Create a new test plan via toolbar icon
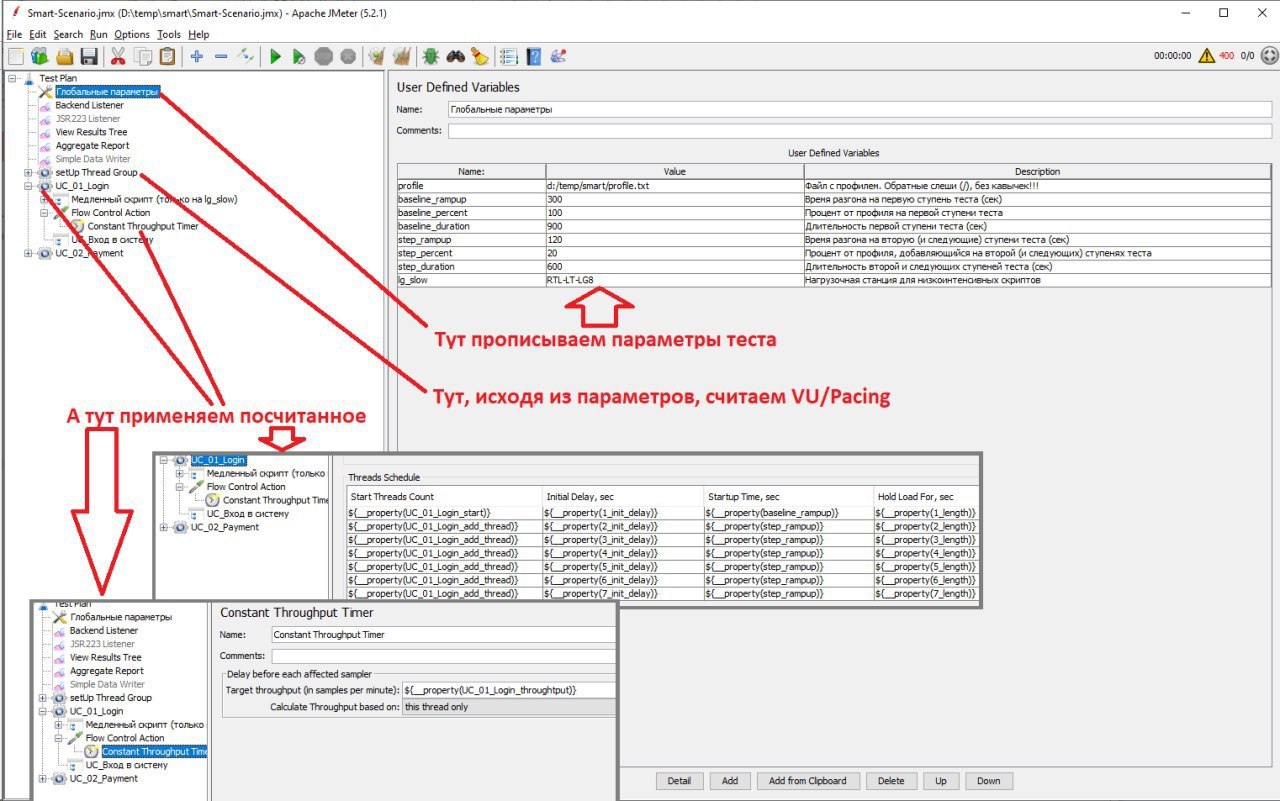Screen dimensions: 1280x801 16,56
